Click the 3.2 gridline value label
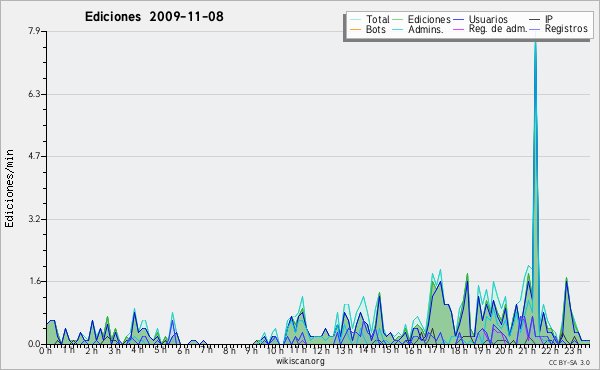The image size is (600, 370). (x=34, y=219)
